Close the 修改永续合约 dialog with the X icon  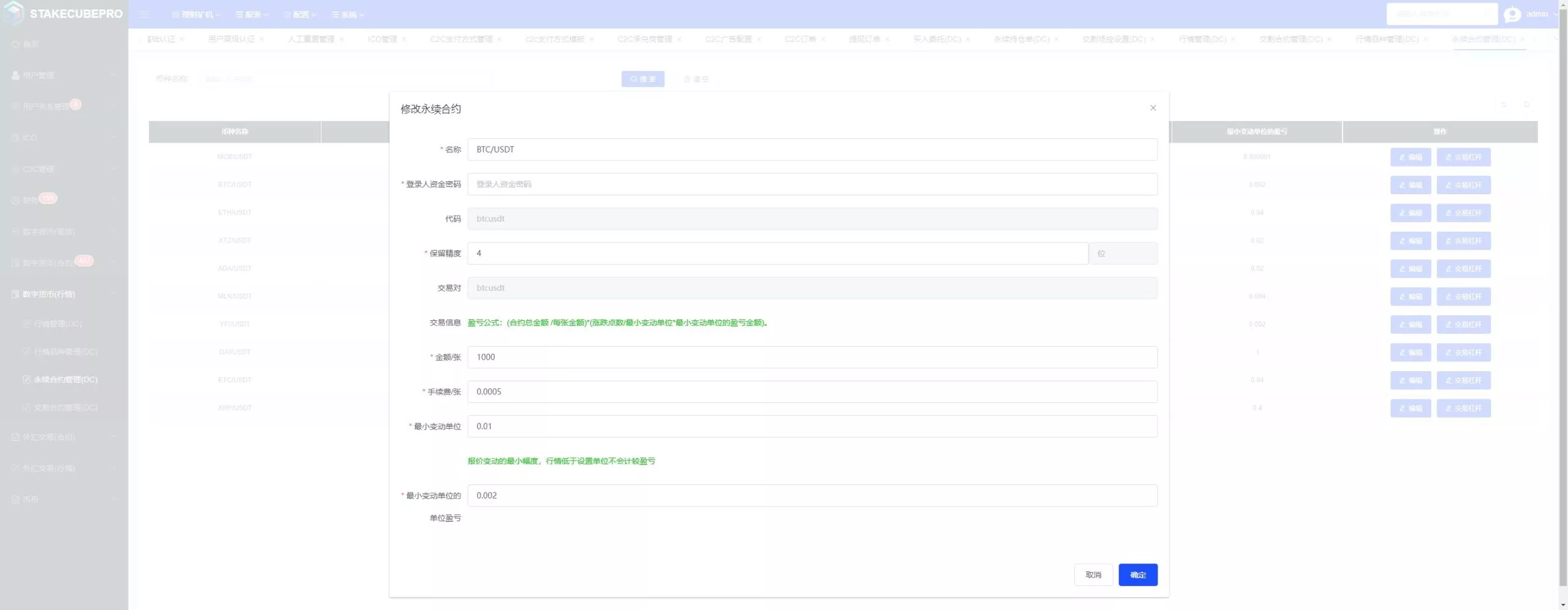coord(1153,108)
